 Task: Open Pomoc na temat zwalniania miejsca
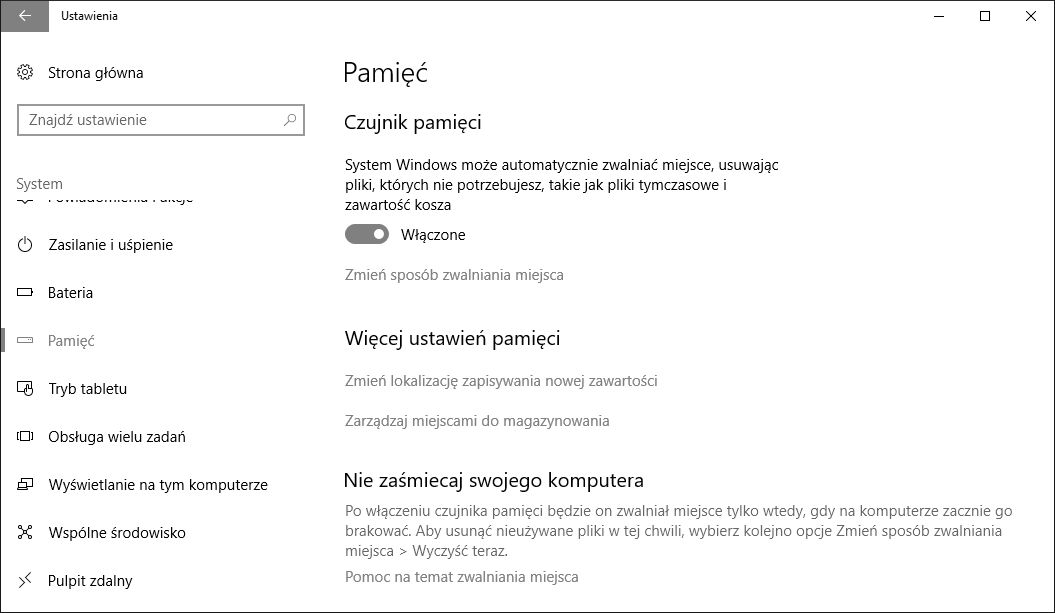point(461,577)
